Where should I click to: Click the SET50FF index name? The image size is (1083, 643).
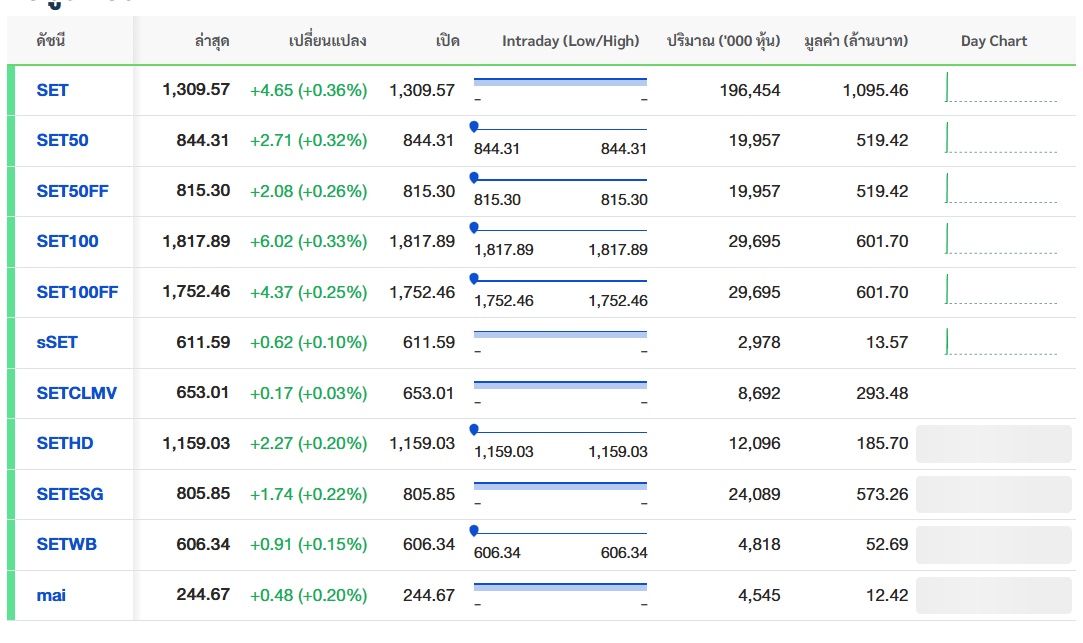pos(72,191)
